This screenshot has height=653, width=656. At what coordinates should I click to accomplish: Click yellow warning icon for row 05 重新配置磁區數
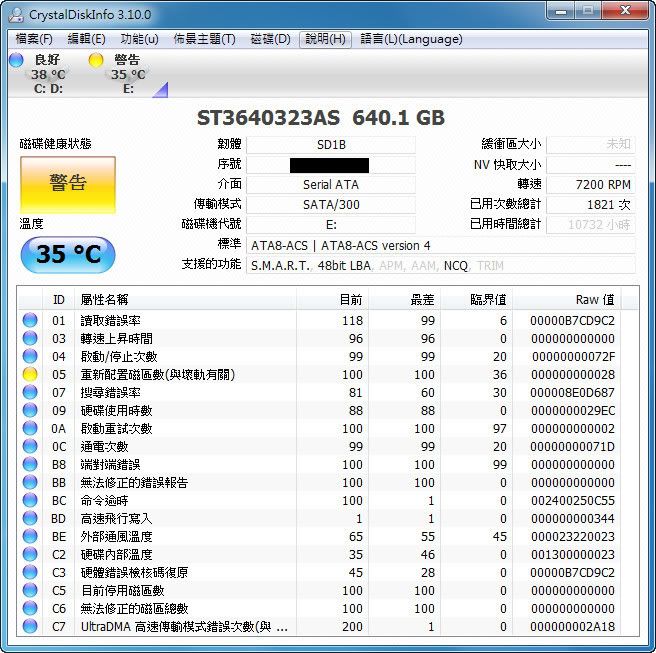click(x=30, y=374)
